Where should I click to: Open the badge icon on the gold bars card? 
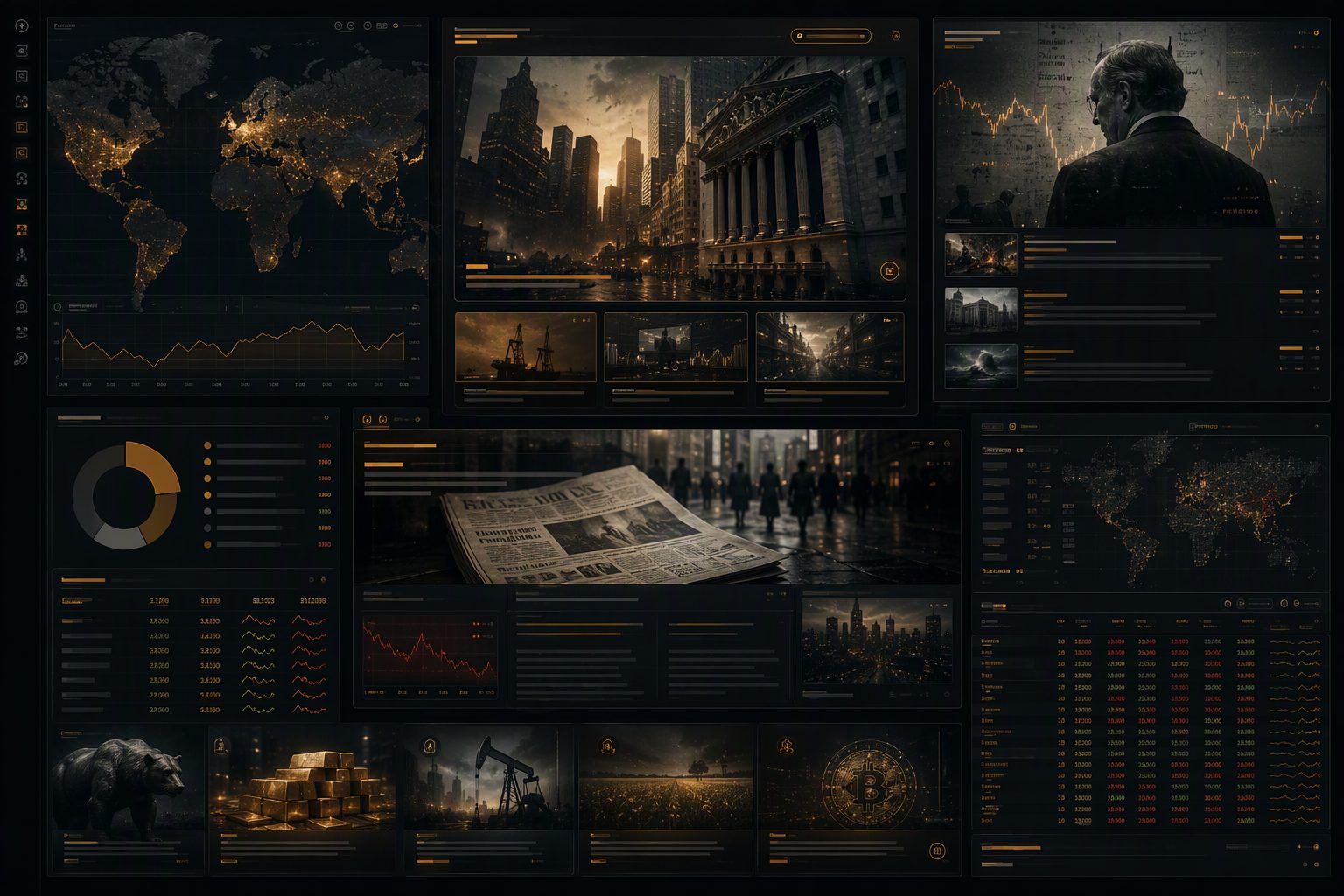coord(221,745)
